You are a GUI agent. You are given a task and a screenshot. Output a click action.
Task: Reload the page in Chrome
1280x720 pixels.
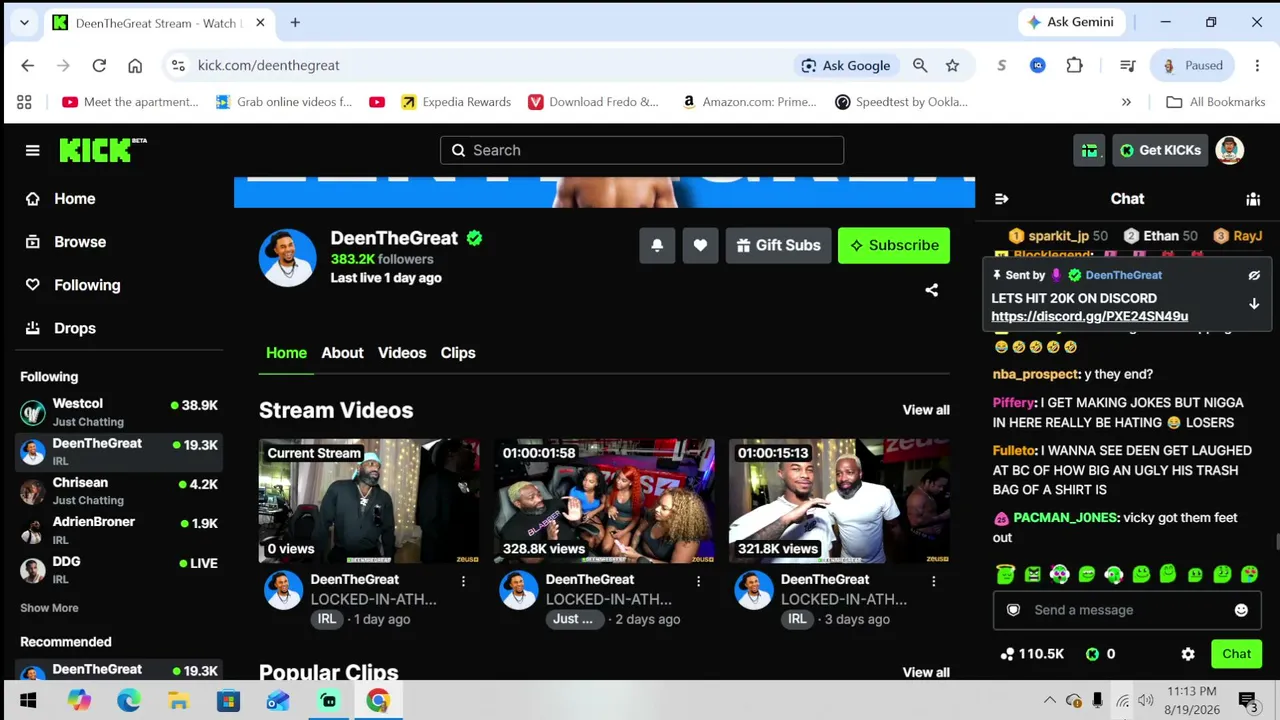pyautogui.click(x=99, y=65)
